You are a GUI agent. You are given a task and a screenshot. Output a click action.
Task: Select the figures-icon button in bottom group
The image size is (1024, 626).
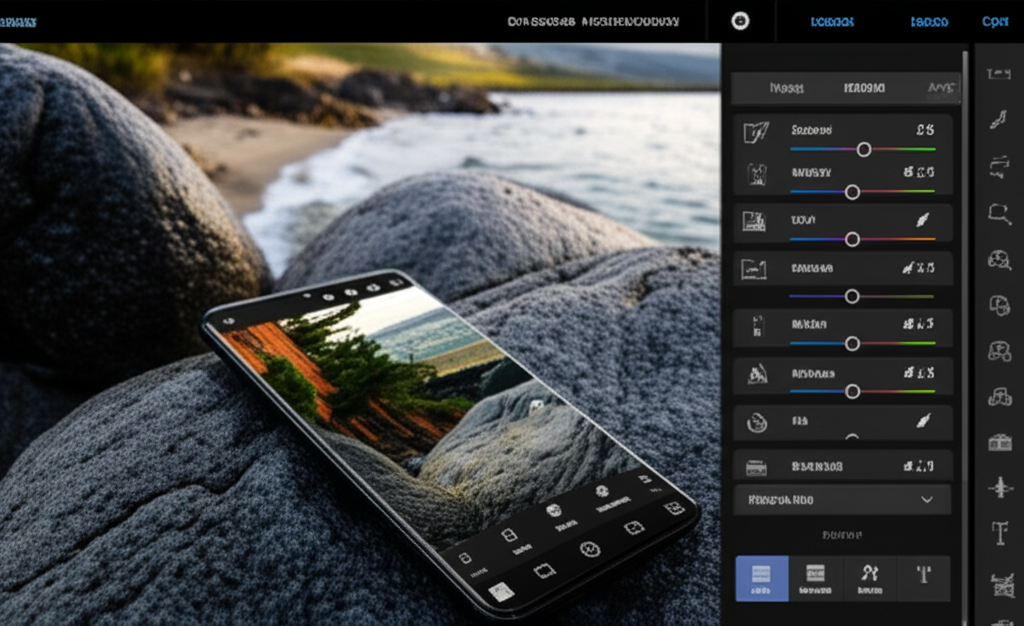(869, 578)
